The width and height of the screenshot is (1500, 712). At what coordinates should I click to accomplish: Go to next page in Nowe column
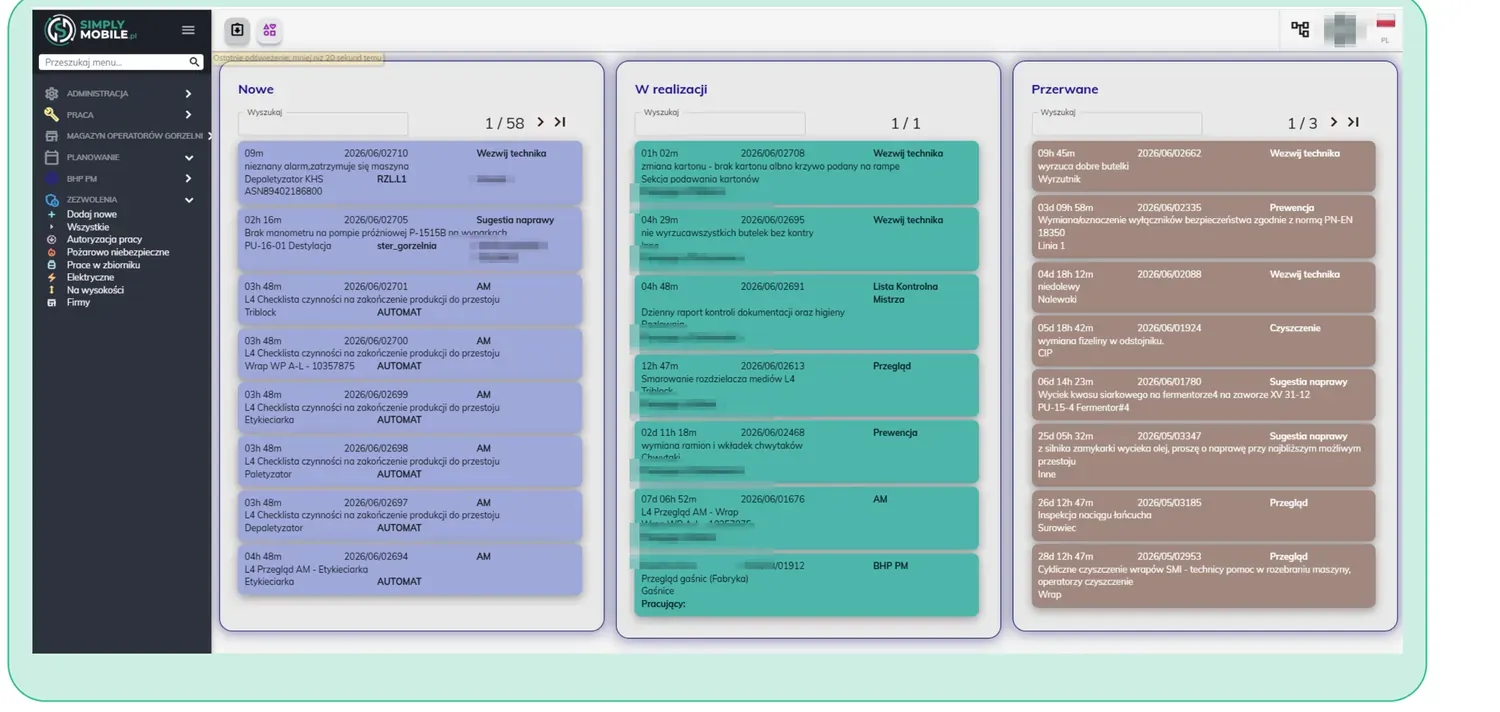pos(540,122)
